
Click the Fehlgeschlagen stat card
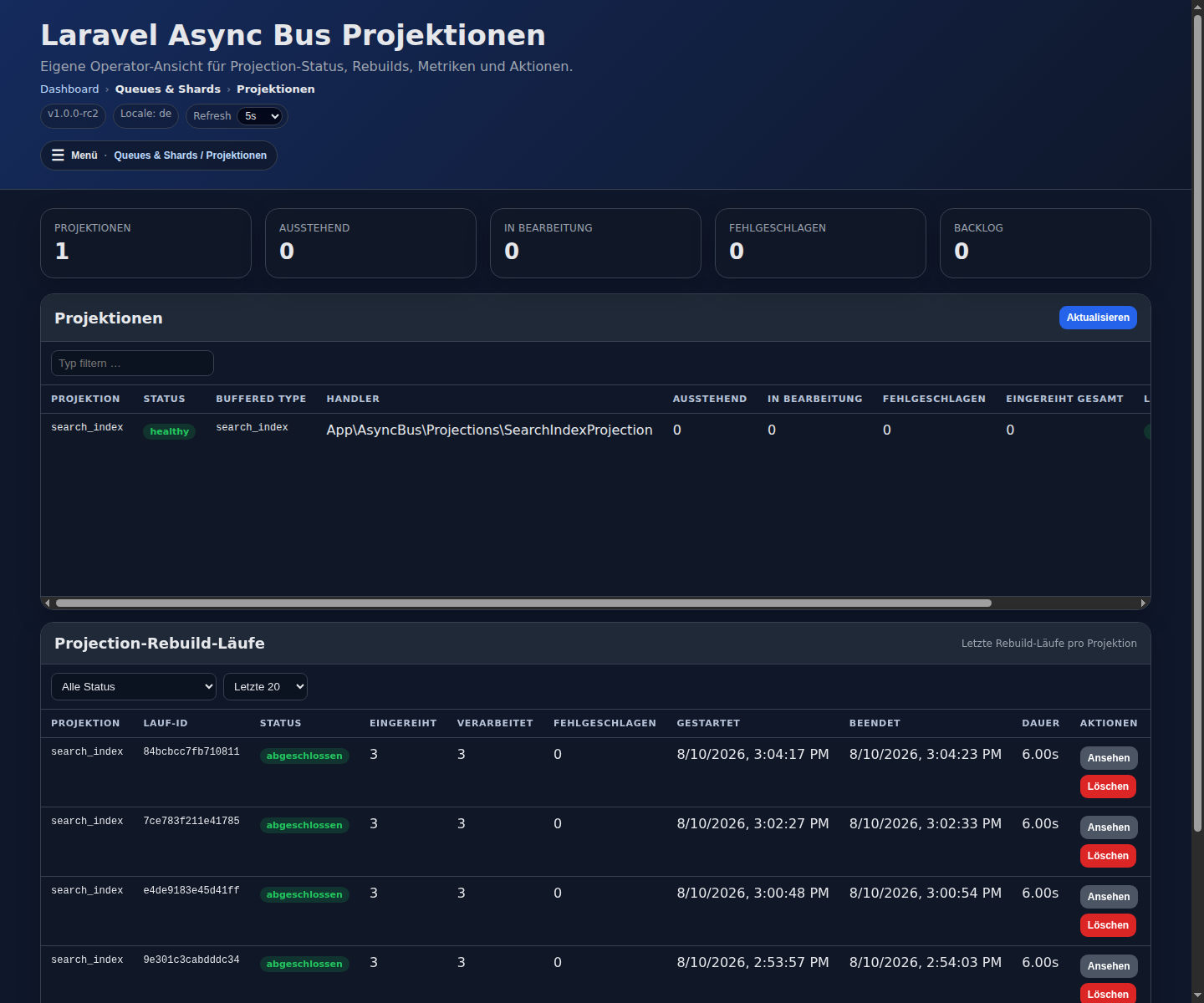820,243
